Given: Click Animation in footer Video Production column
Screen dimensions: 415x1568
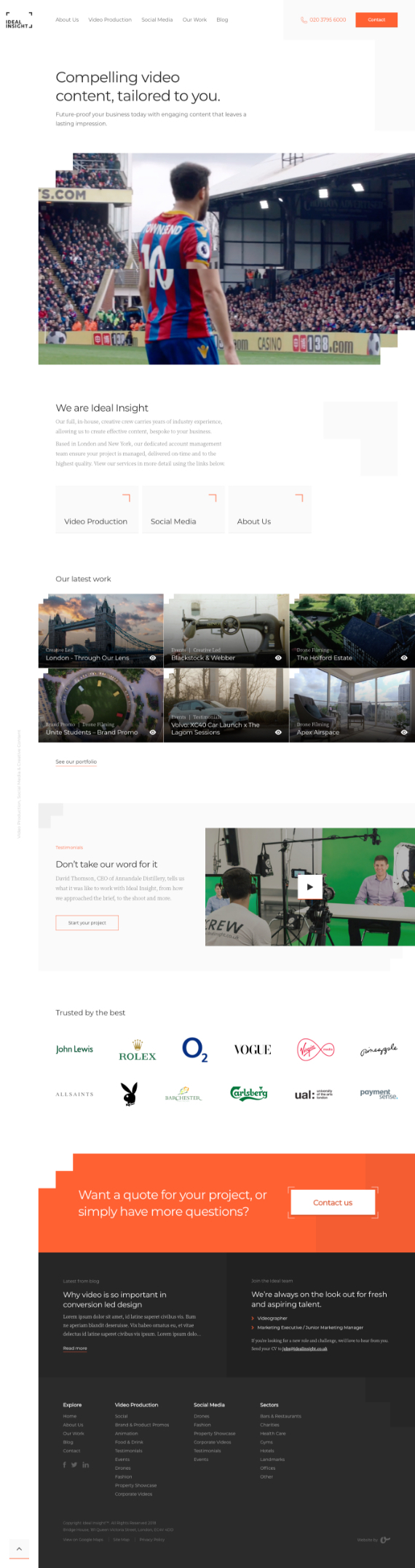Looking at the screenshot, I should pyautogui.click(x=127, y=1433).
